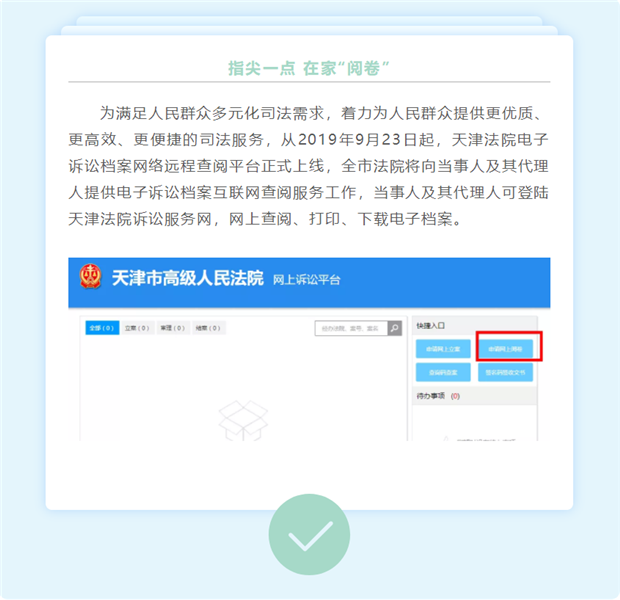Click the 申请网上立案 button
The width and height of the screenshot is (620, 600).
click(443, 349)
